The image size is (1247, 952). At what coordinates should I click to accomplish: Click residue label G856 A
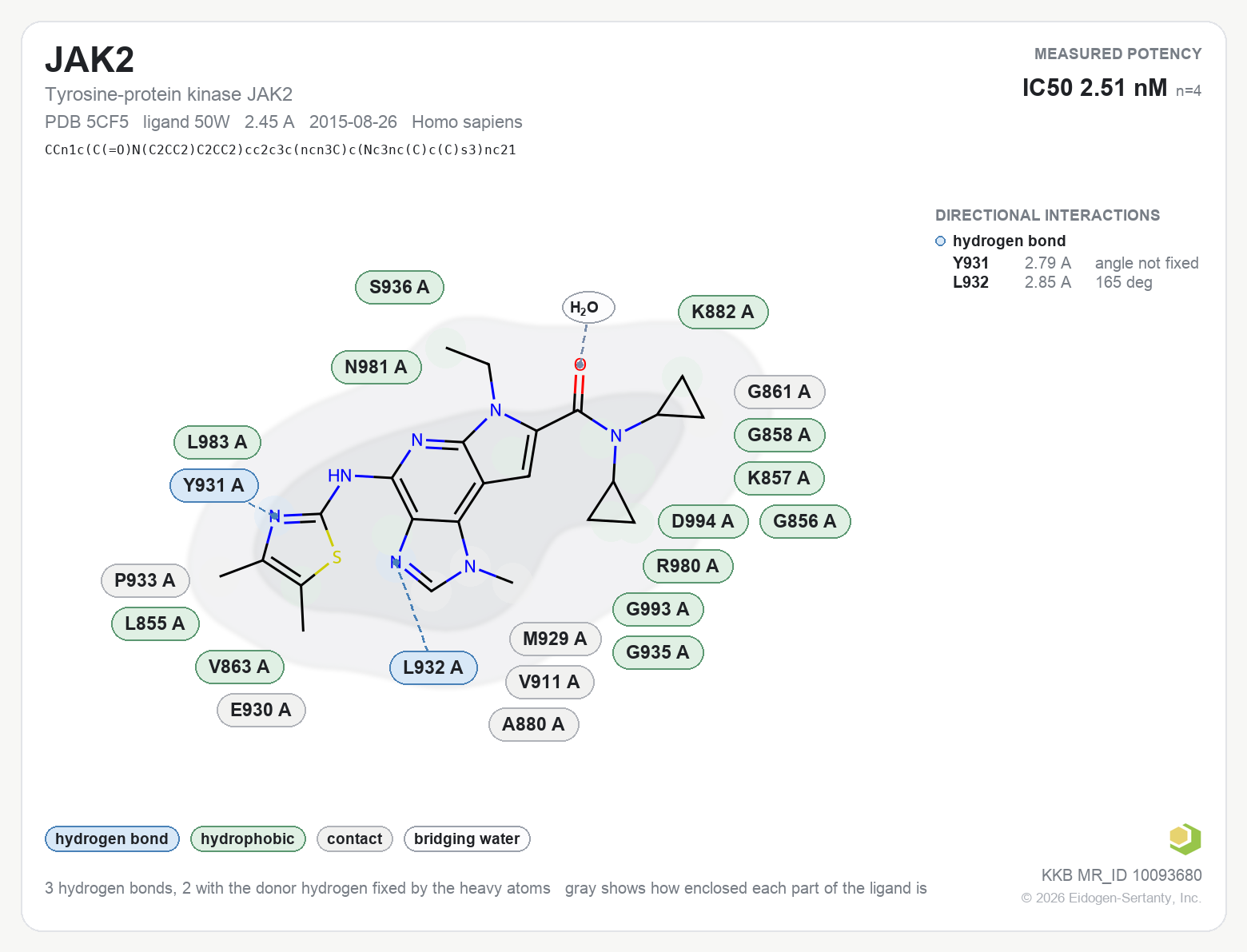pyautogui.click(x=805, y=521)
